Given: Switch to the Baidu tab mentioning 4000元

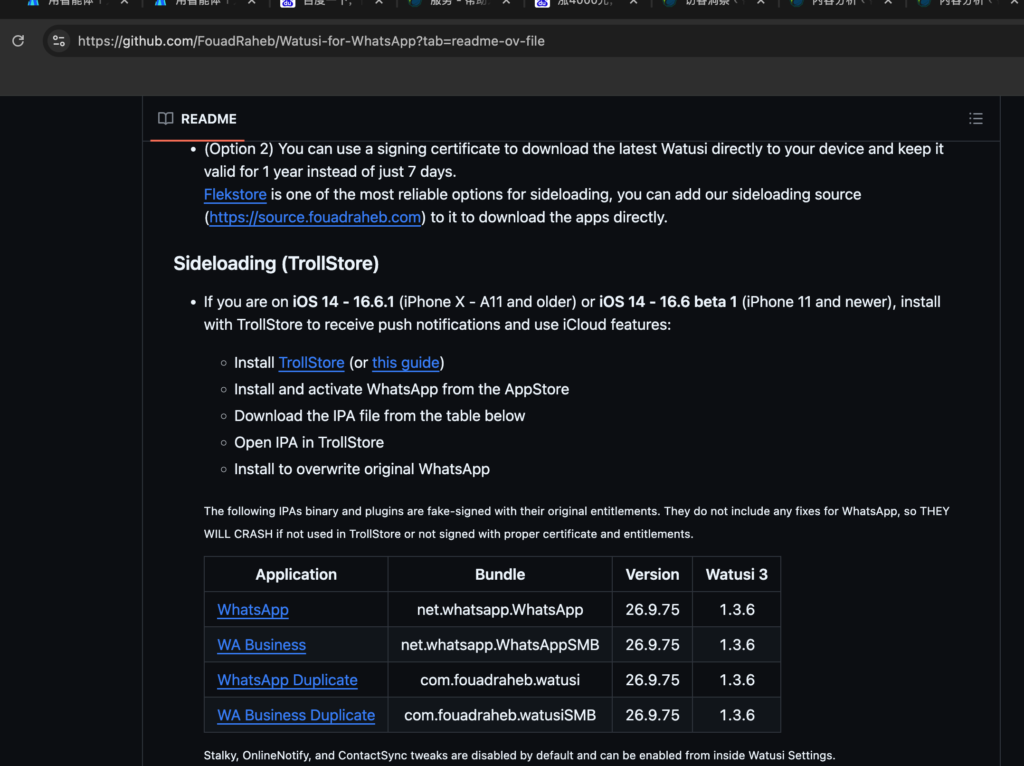Looking at the screenshot, I should point(575,3).
